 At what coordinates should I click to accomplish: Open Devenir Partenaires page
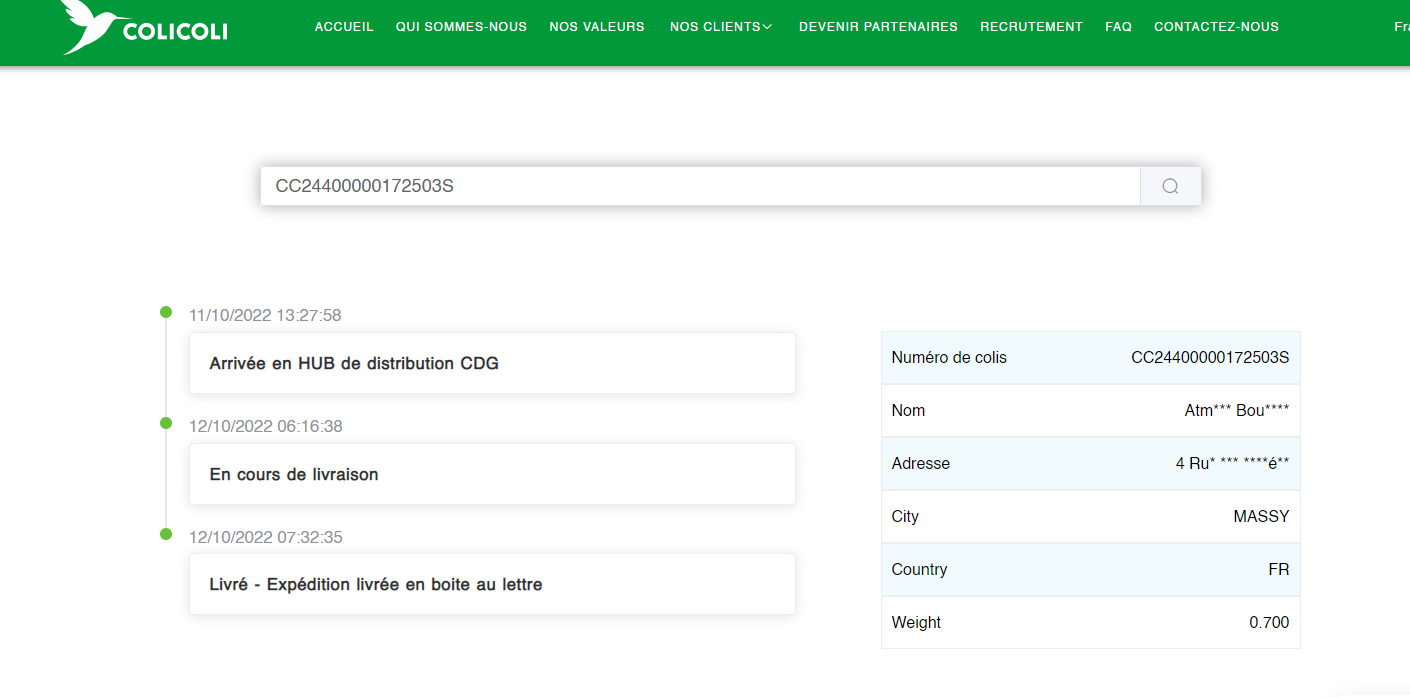click(x=878, y=27)
